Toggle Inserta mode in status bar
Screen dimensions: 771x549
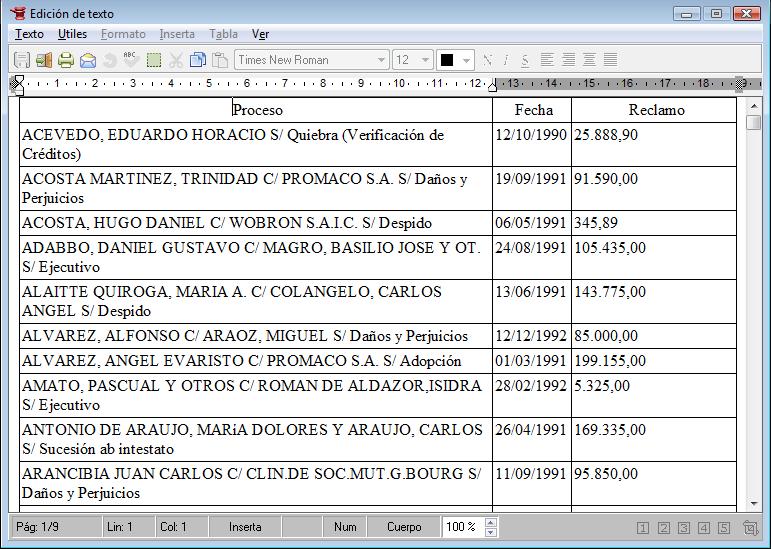point(245,527)
